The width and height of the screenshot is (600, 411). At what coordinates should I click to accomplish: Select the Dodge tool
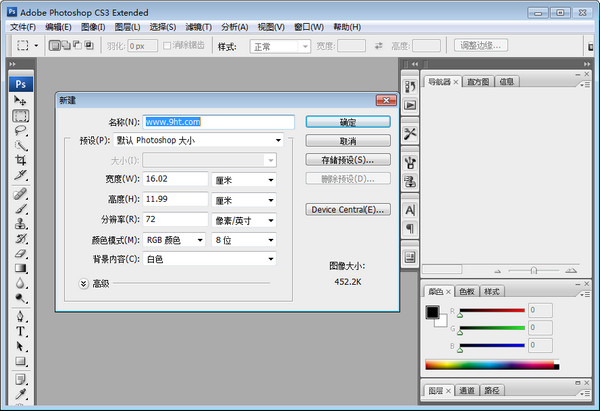[x=20, y=298]
